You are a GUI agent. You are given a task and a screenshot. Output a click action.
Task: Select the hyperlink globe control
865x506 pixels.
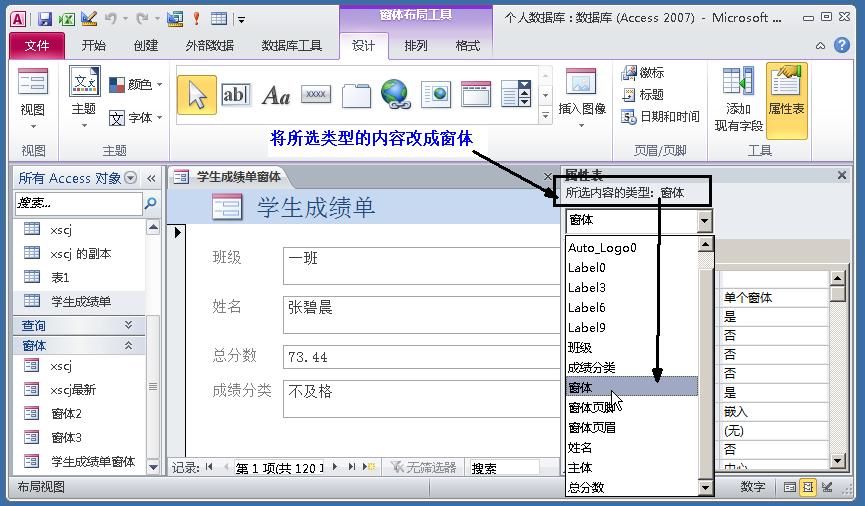point(396,94)
